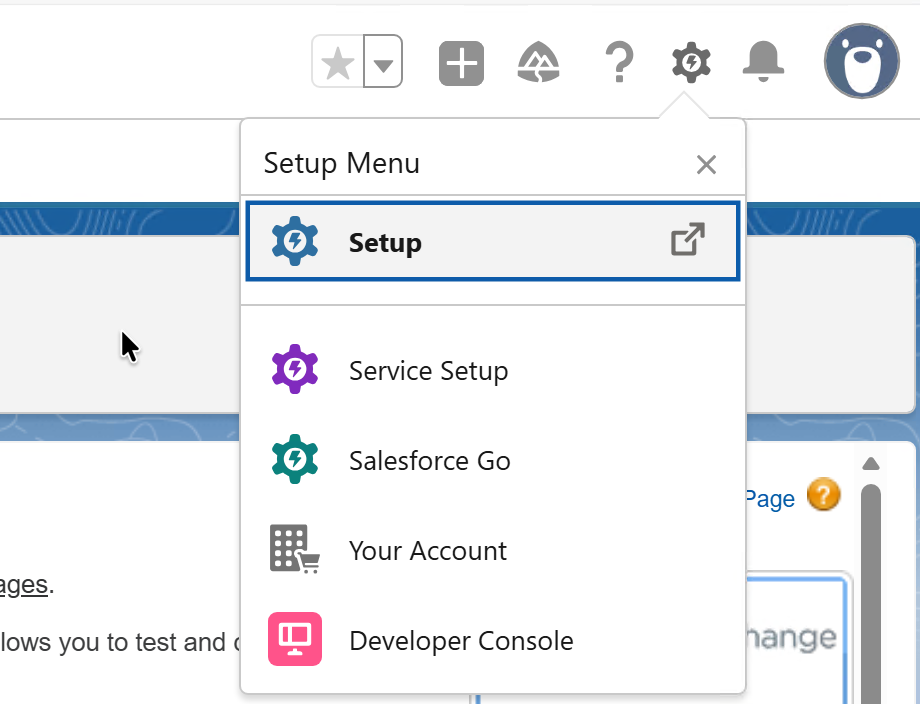Open the favorites list dropdown arrow
The image size is (920, 704).
click(383, 64)
